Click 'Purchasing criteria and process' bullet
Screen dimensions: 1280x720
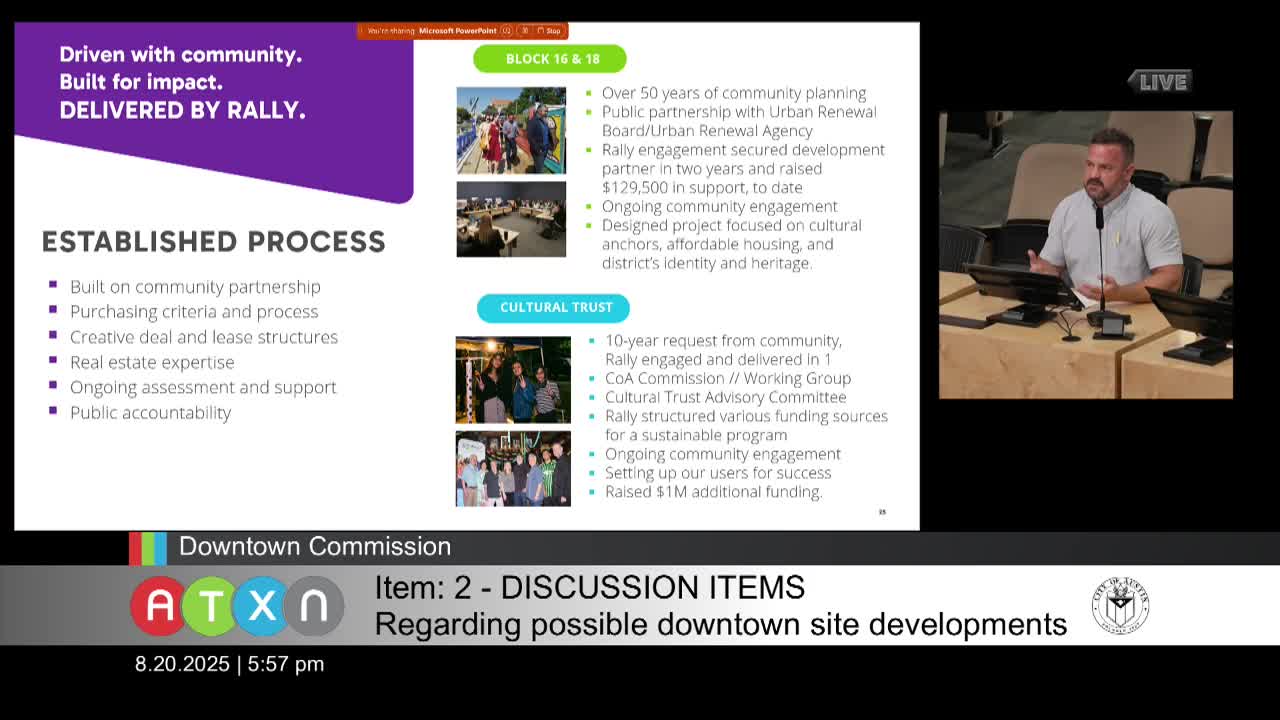pos(194,312)
